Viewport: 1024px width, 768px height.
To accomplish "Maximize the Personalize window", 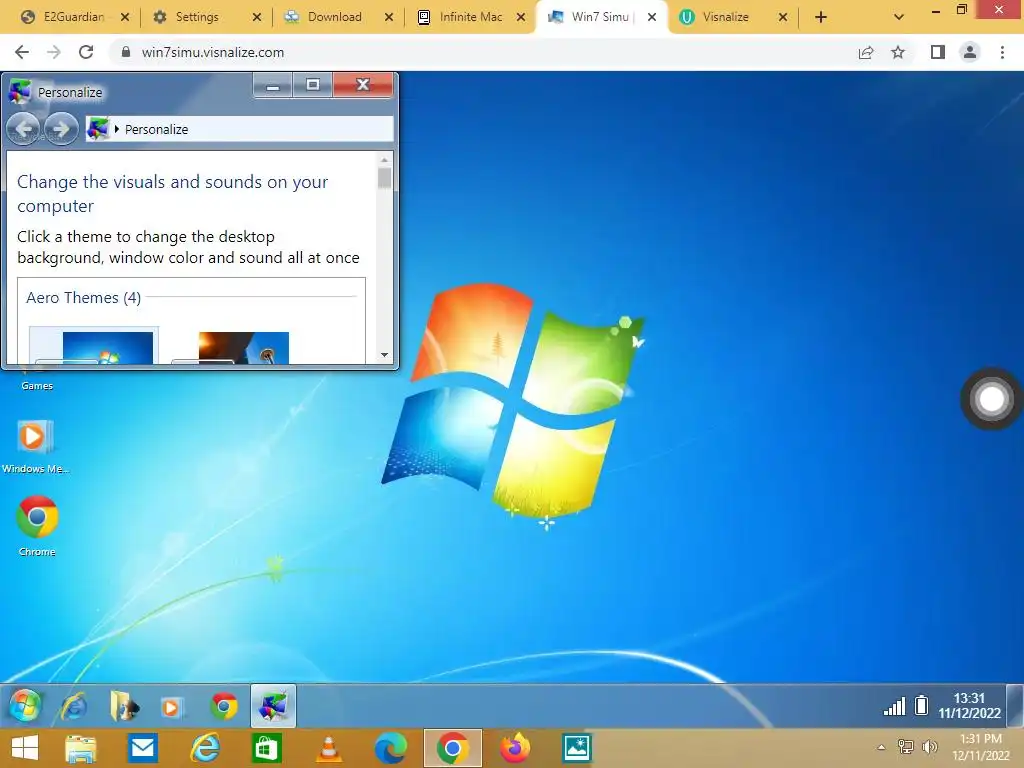I will (x=313, y=86).
